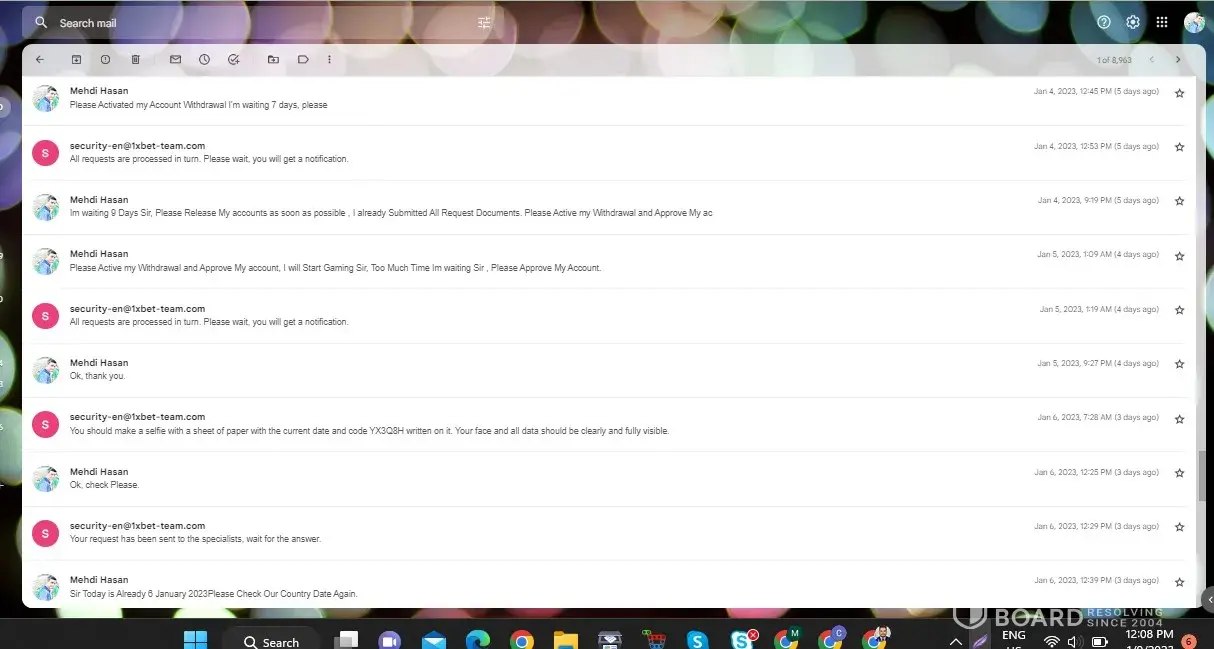
Task: Open the Gmail settings gear
Action: 1132,22
